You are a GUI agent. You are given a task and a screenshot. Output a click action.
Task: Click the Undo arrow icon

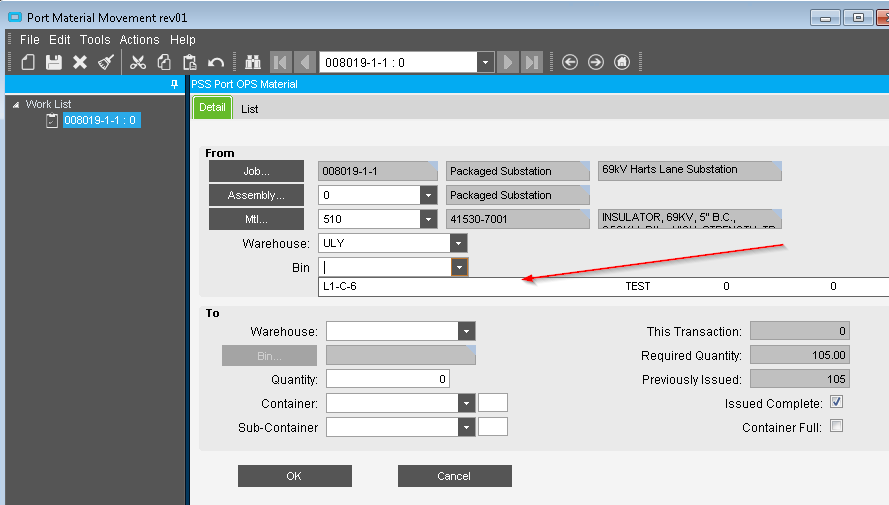pyautogui.click(x=216, y=62)
